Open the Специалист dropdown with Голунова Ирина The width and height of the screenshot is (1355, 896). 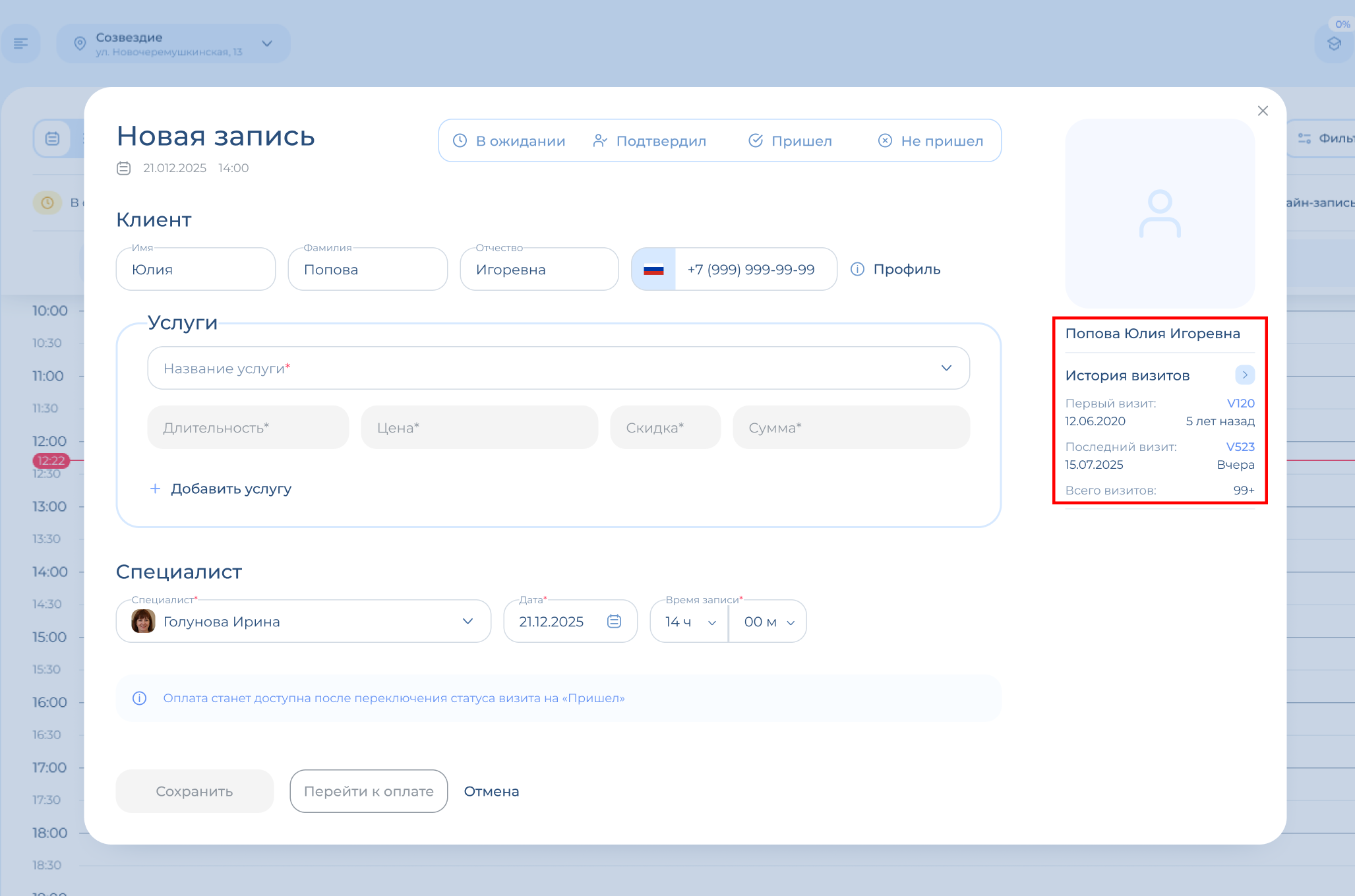coord(303,621)
